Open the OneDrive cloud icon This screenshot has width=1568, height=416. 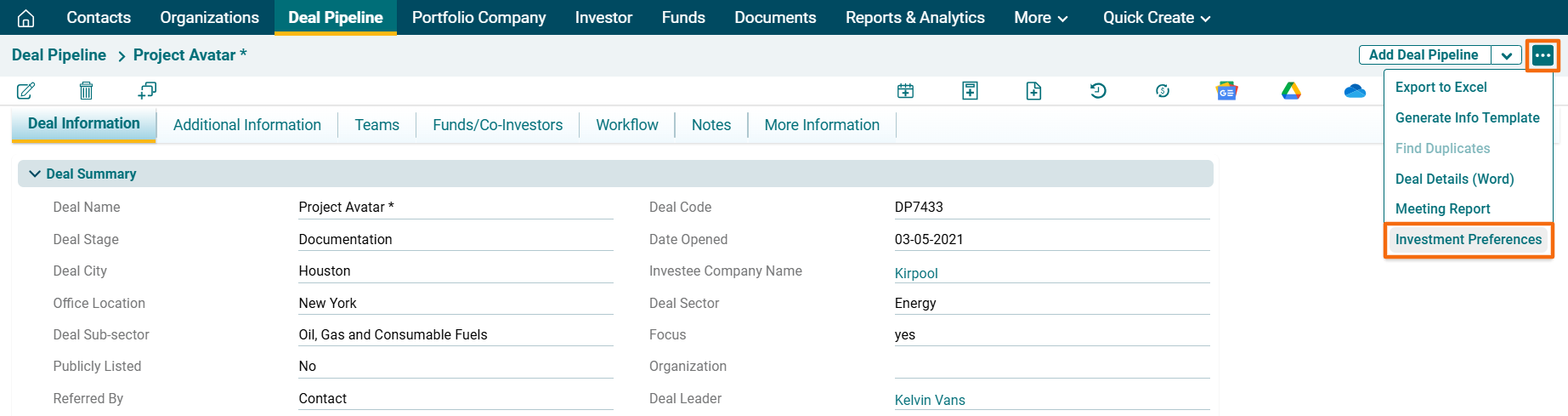[x=1355, y=91]
